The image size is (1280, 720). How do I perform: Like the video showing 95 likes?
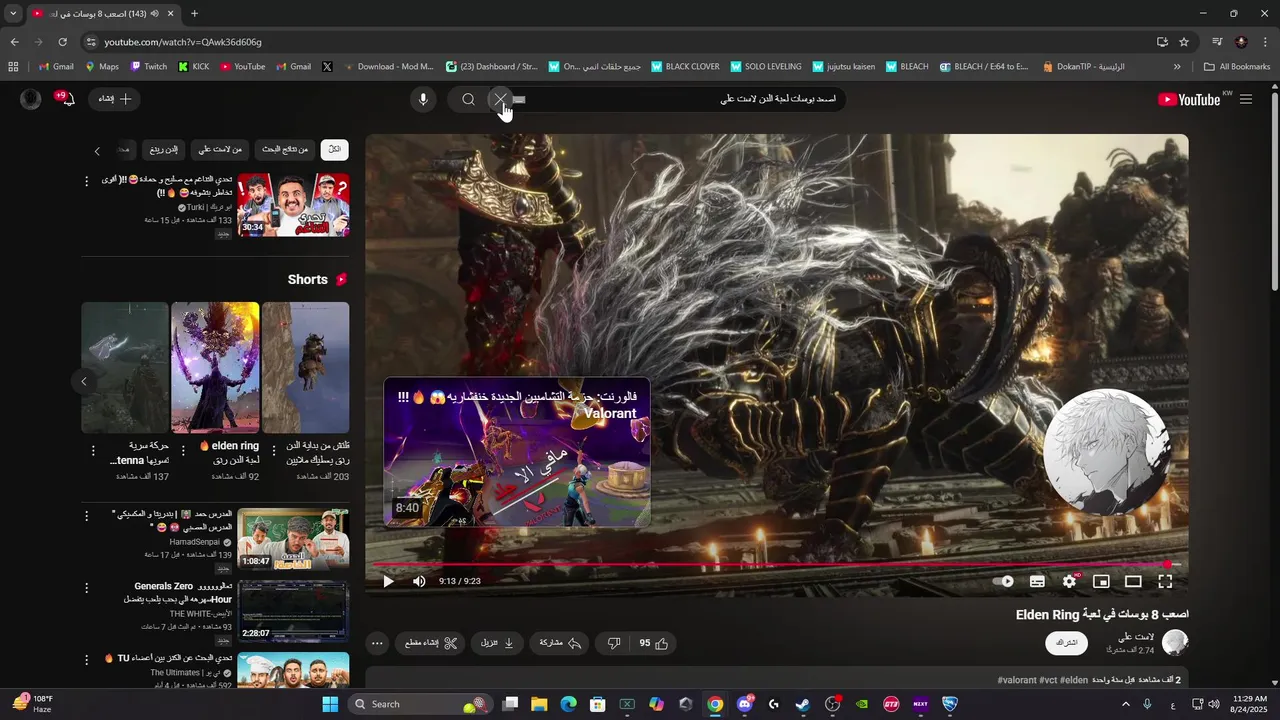click(653, 643)
